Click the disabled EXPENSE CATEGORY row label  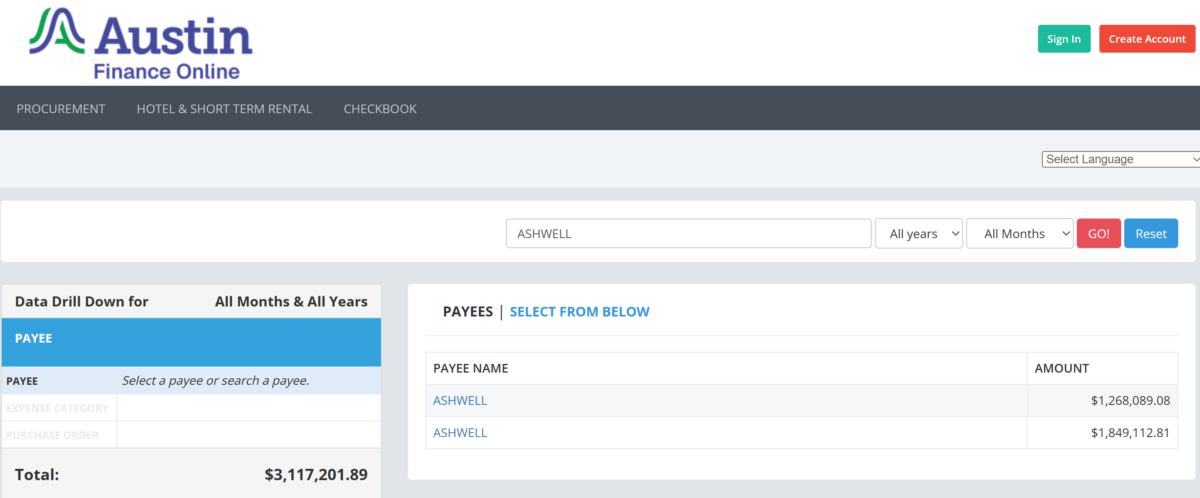click(57, 408)
